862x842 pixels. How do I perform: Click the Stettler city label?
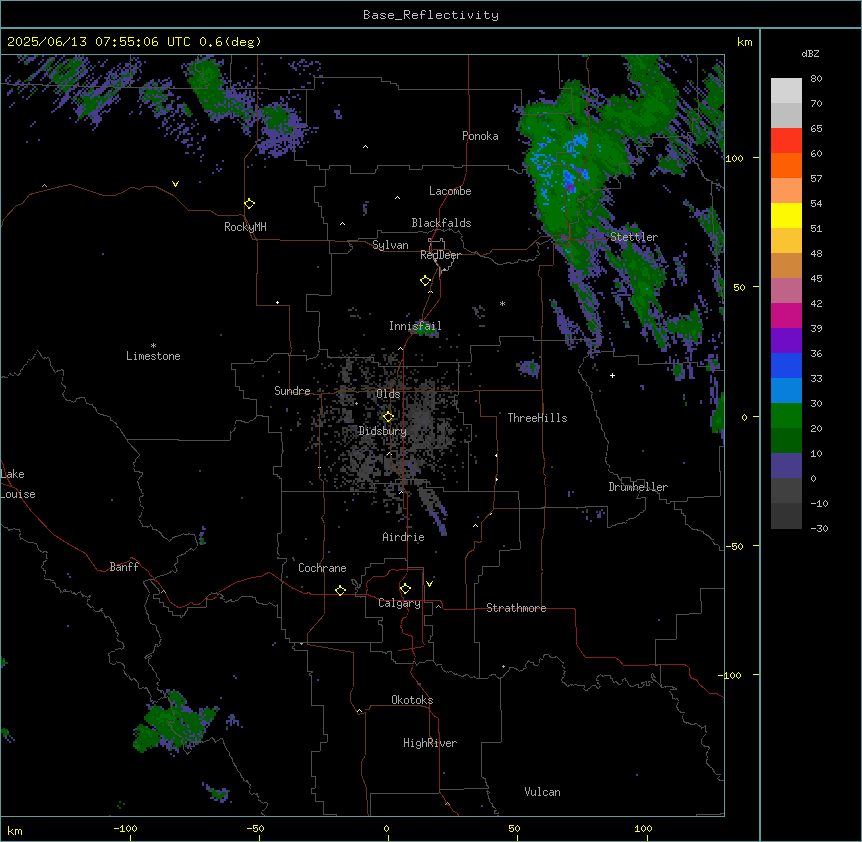tap(634, 237)
